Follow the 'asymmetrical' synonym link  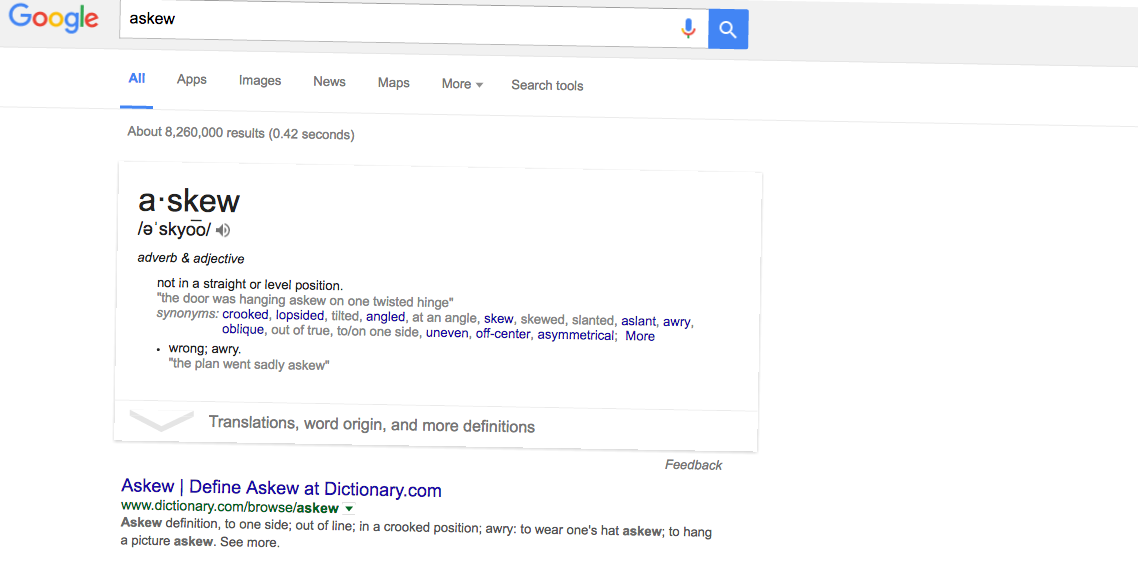coord(576,335)
